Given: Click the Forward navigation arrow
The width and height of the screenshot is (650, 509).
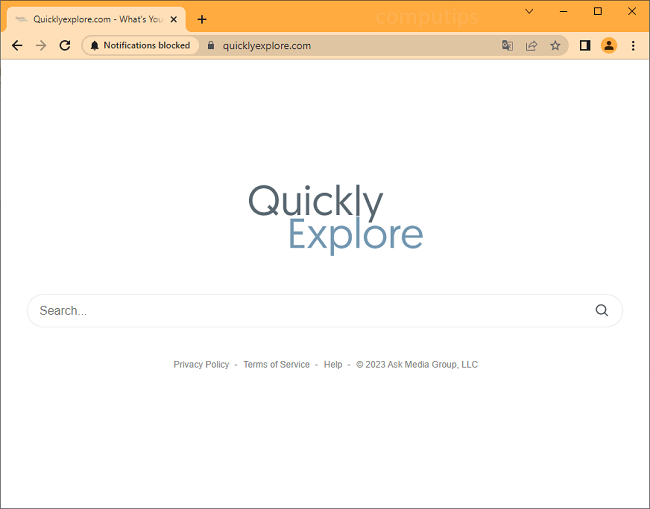Looking at the screenshot, I should tap(41, 45).
